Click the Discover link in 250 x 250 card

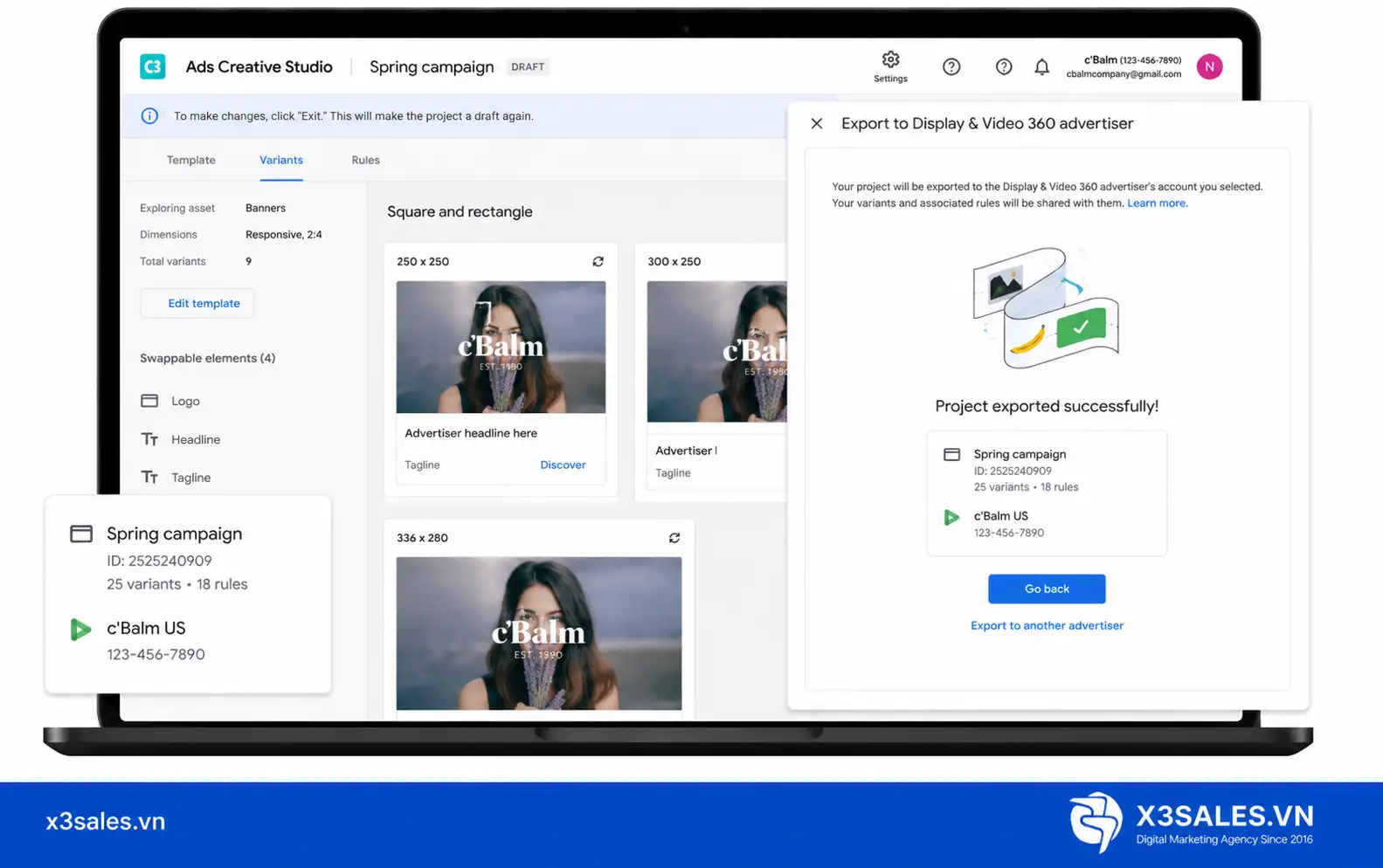point(563,465)
